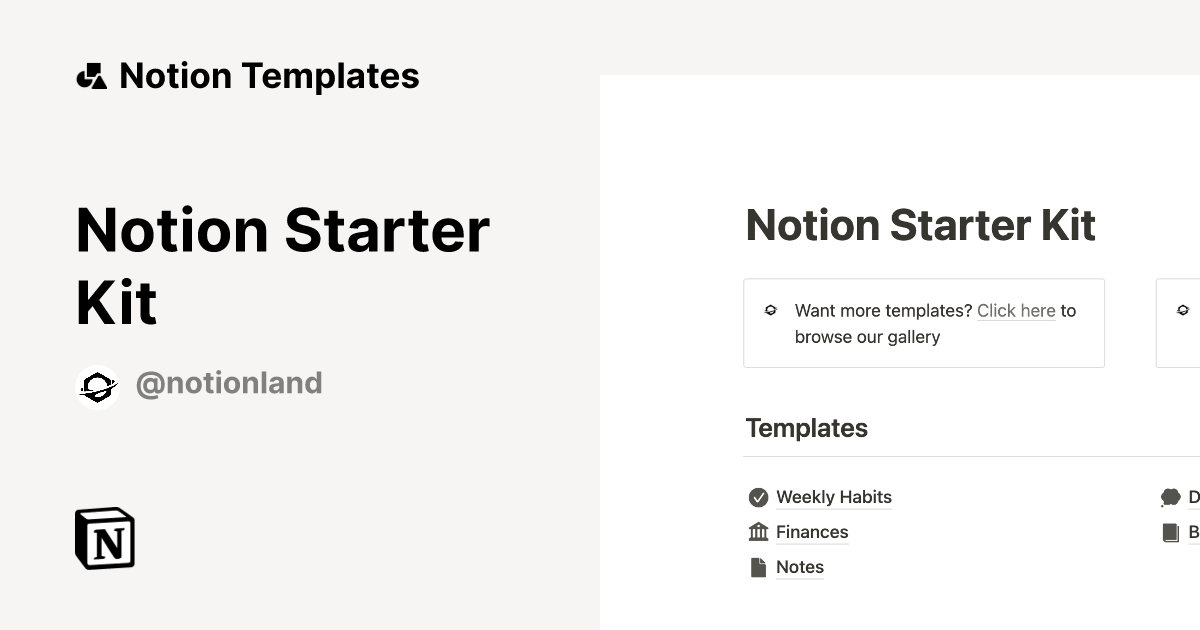Click the page icon beside Notes
This screenshot has height=630, width=1200.
(759, 566)
